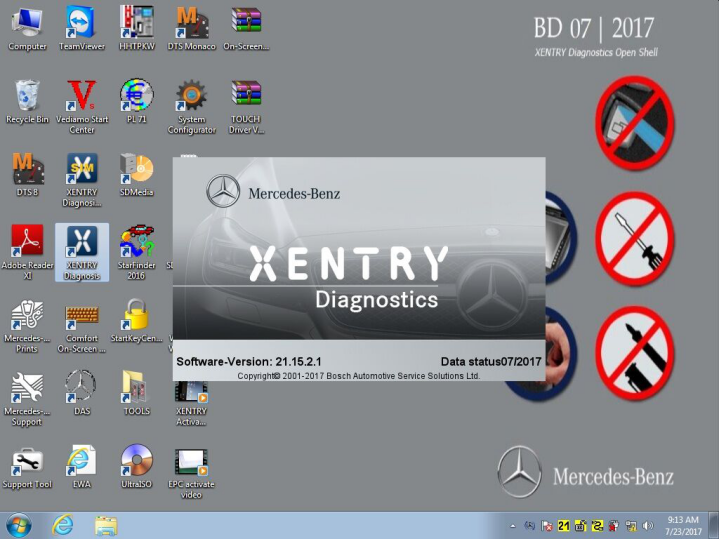Viewport: 719px width, 539px height.
Task: Launch DTS Monaco shortcut
Action: point(191,29)
